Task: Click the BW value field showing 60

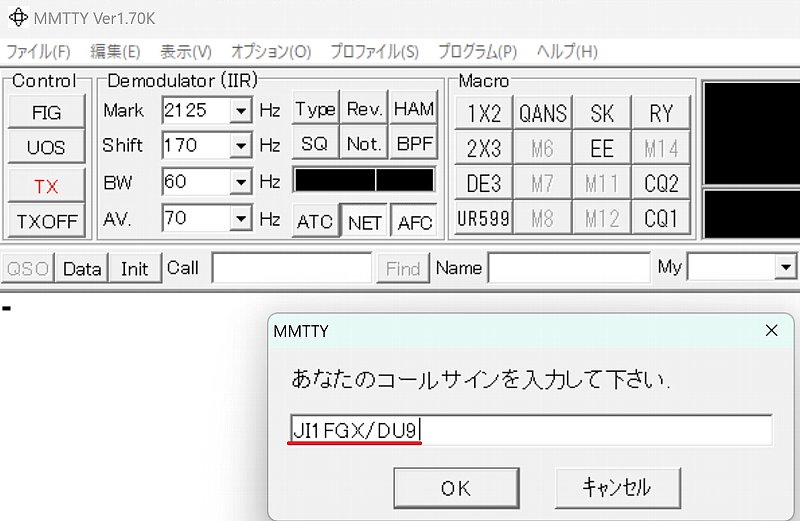Action: [x=196, y=182]
